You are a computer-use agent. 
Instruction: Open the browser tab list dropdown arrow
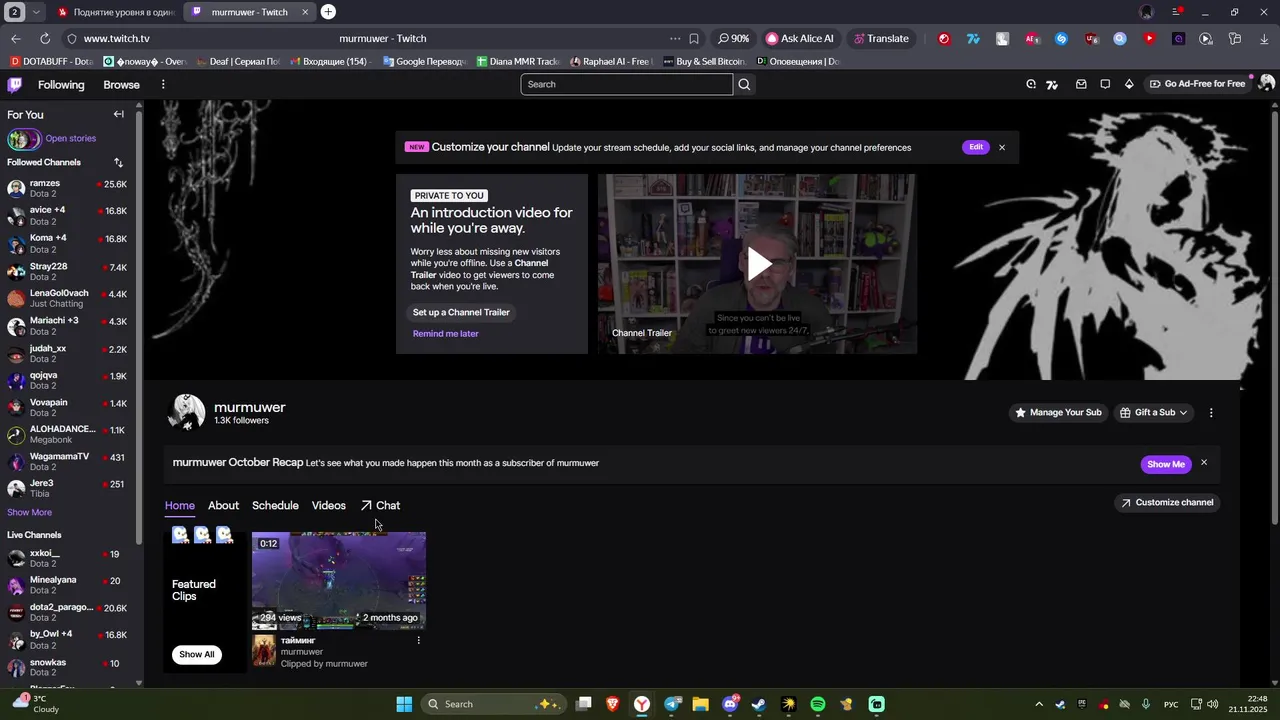click(x=36, y=12)
